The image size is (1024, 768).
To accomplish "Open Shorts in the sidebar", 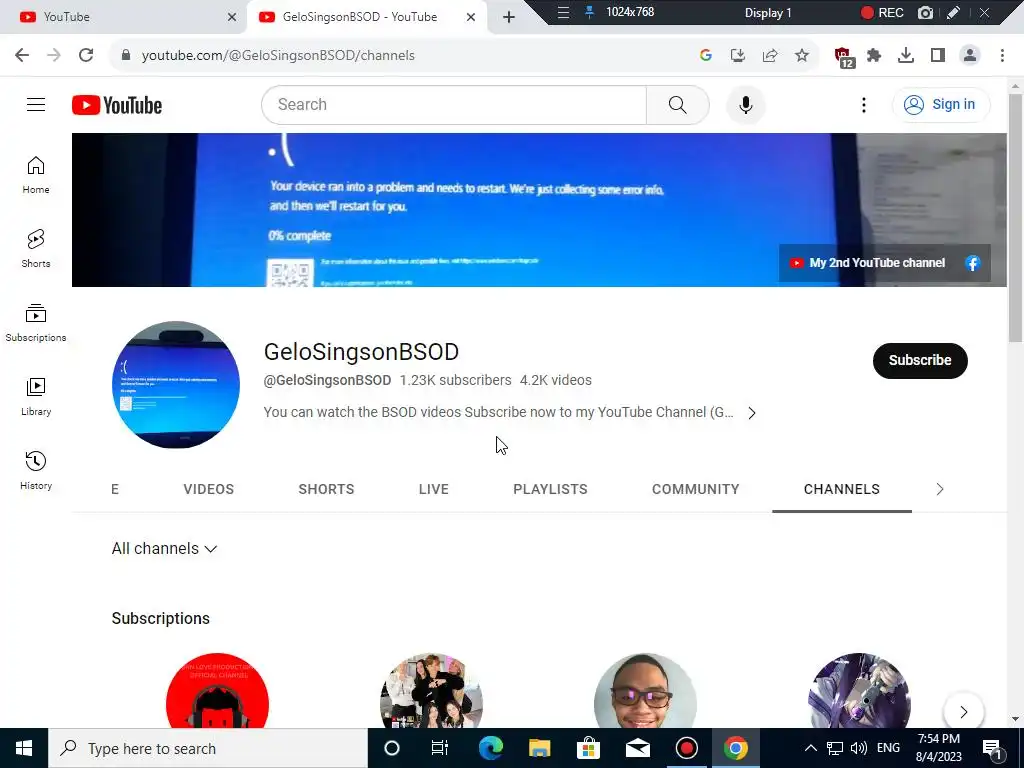I will 36,249.
